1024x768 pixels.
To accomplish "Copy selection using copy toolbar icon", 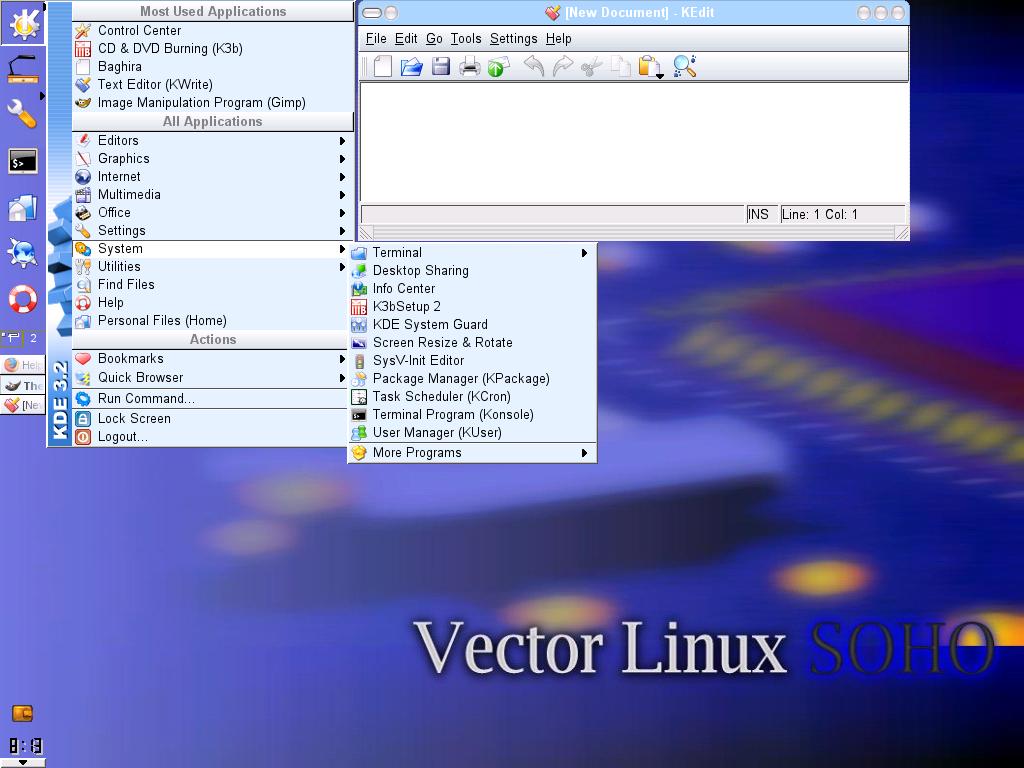I will [620, 66].
